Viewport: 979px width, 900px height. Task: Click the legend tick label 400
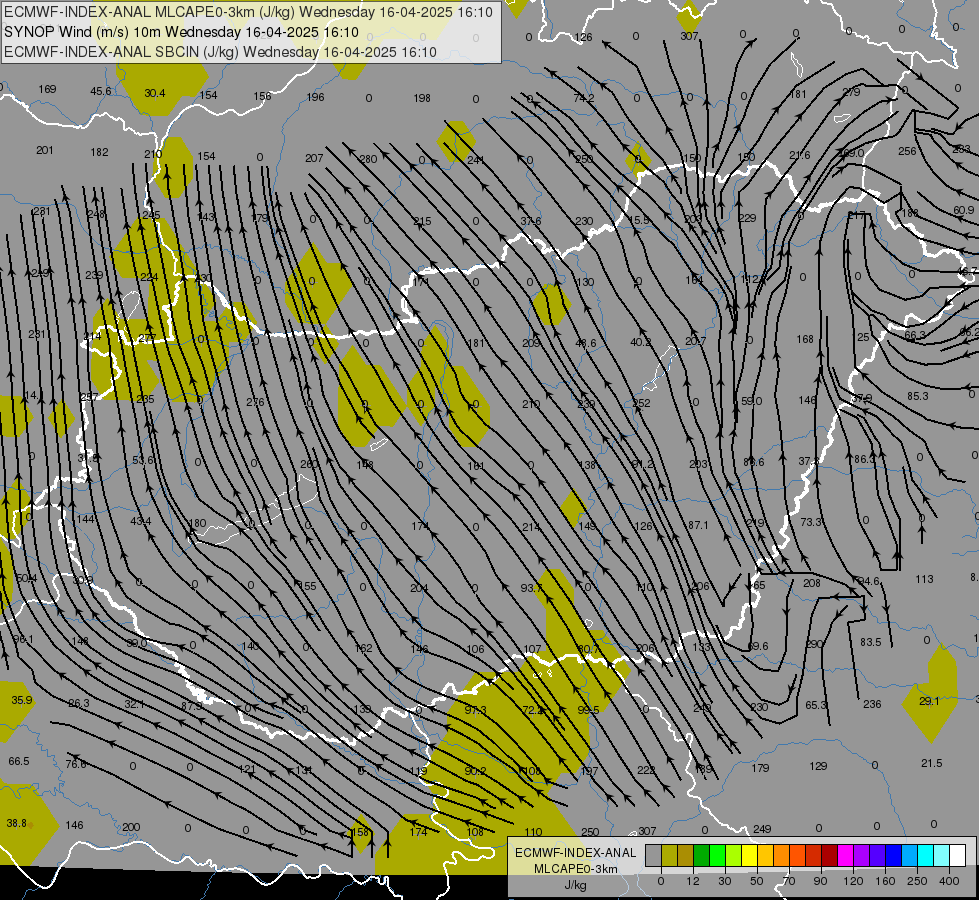coord(950,881)
